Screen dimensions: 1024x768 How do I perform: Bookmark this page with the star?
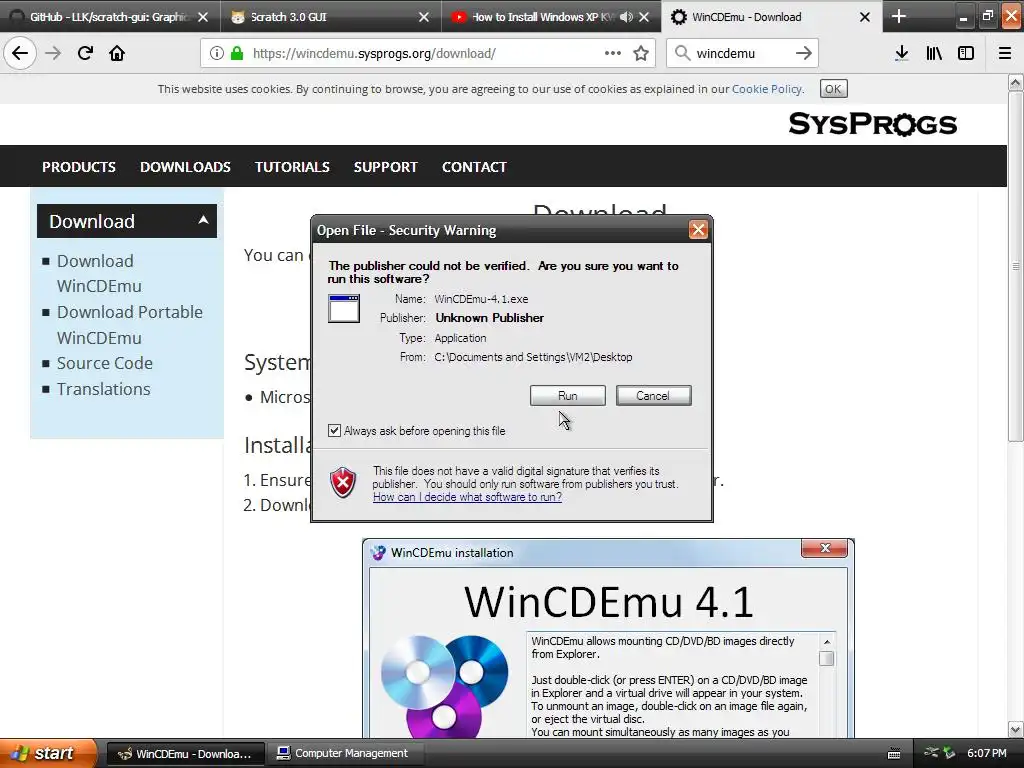click(x=641, y=54)
